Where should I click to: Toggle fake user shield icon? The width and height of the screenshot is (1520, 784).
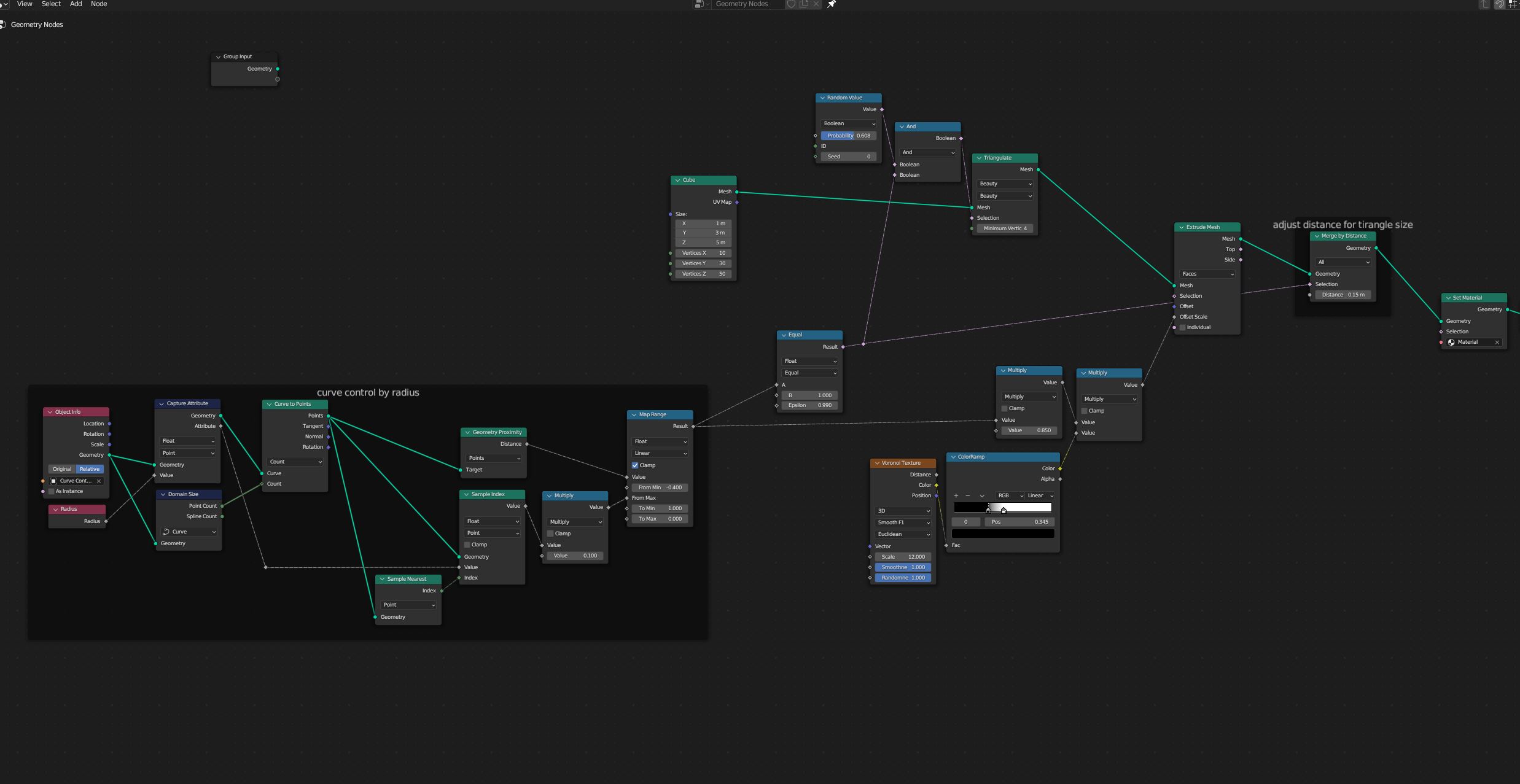(x=792, y=4)
